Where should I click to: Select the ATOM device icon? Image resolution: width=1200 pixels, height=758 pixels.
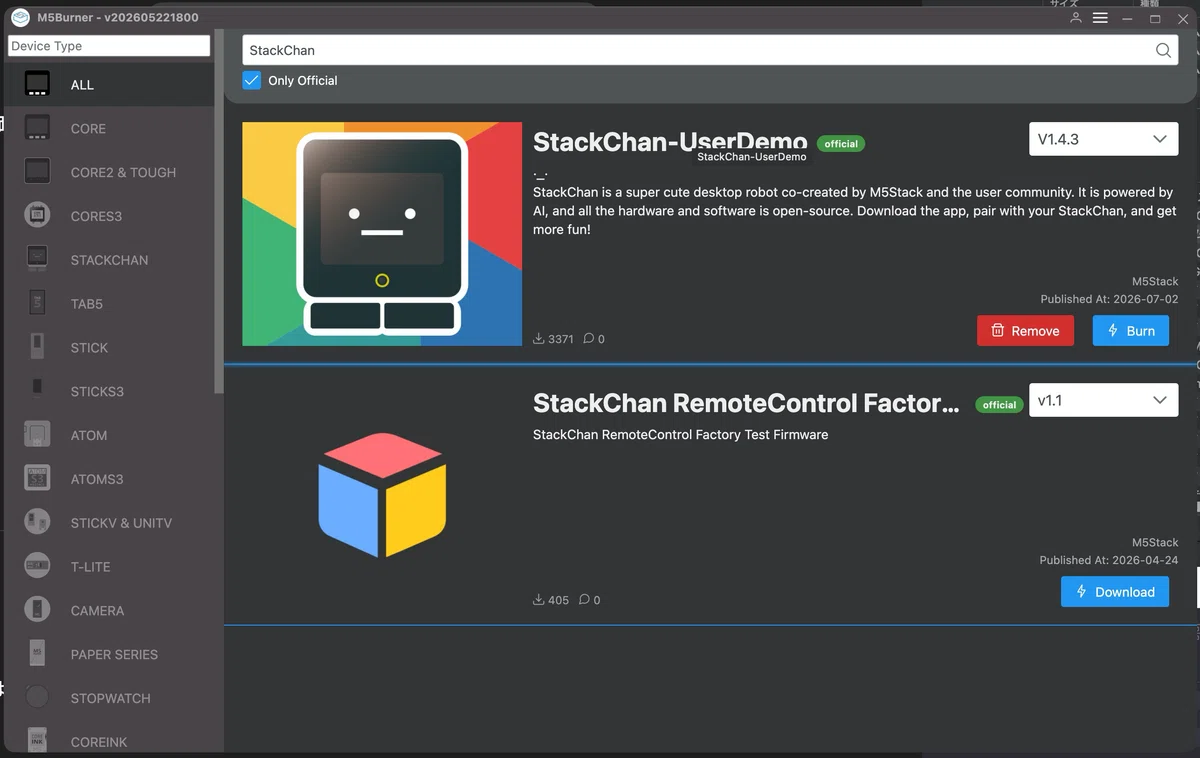click(37, 435)
